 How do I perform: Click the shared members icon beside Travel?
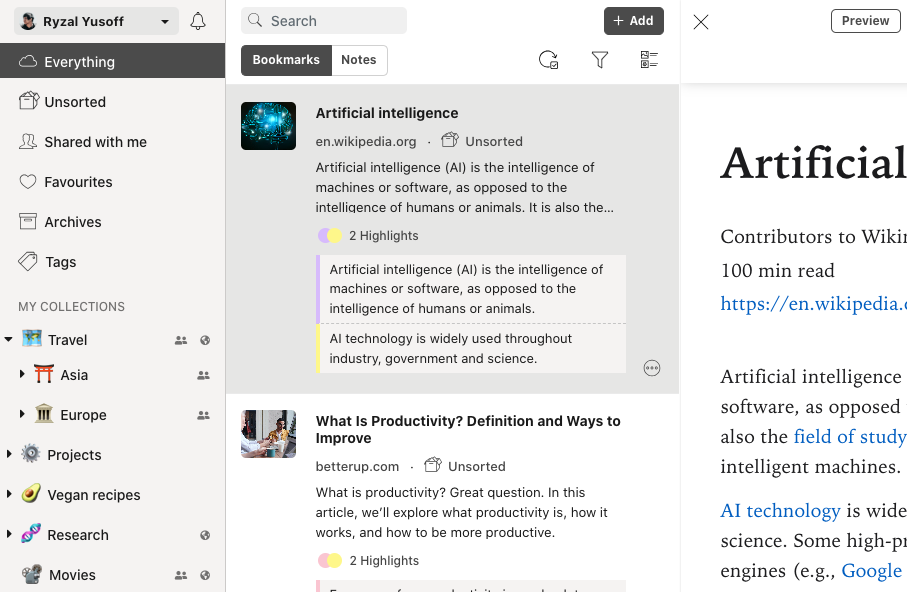pyautogui.click(x=181, y=340)
